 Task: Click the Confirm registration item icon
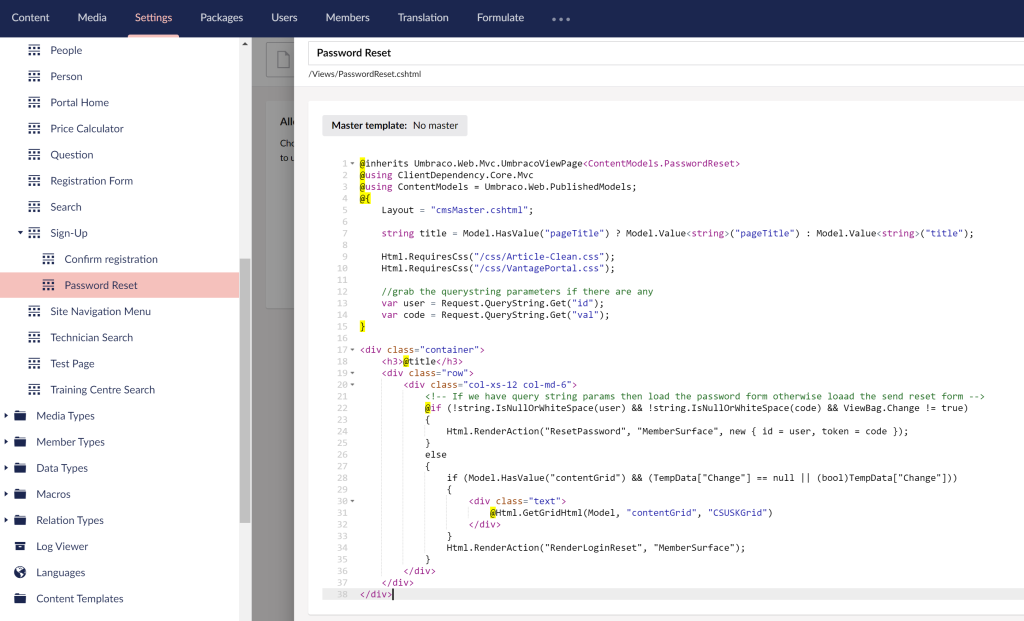click(x=48, y=259)
